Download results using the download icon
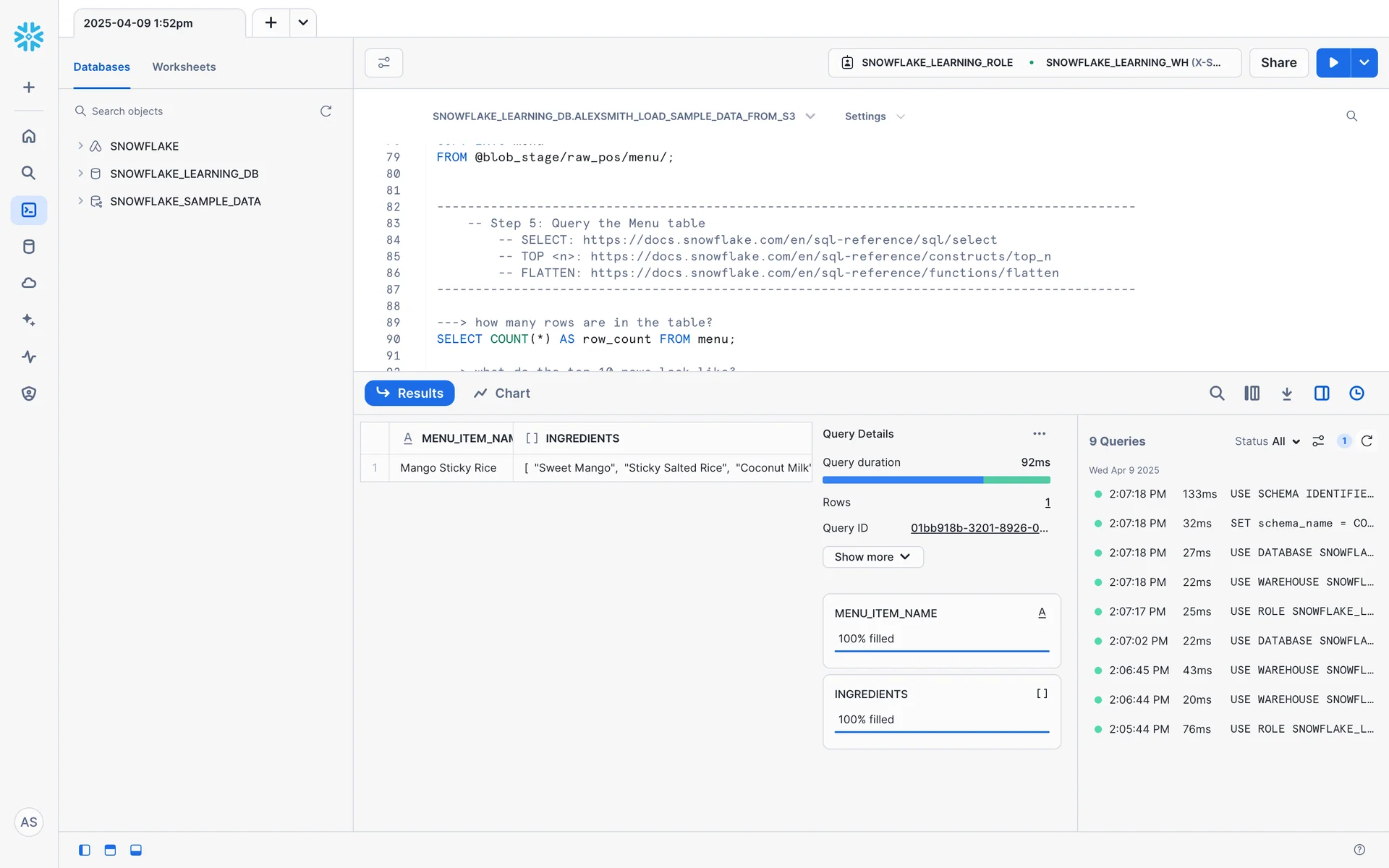Screen dimensions: 1389x868 [x=1286, y=393]
